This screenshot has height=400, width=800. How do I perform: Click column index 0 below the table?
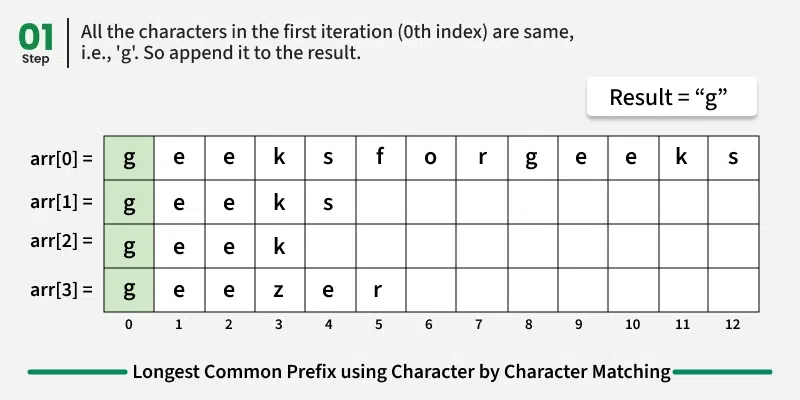(128, 325)
